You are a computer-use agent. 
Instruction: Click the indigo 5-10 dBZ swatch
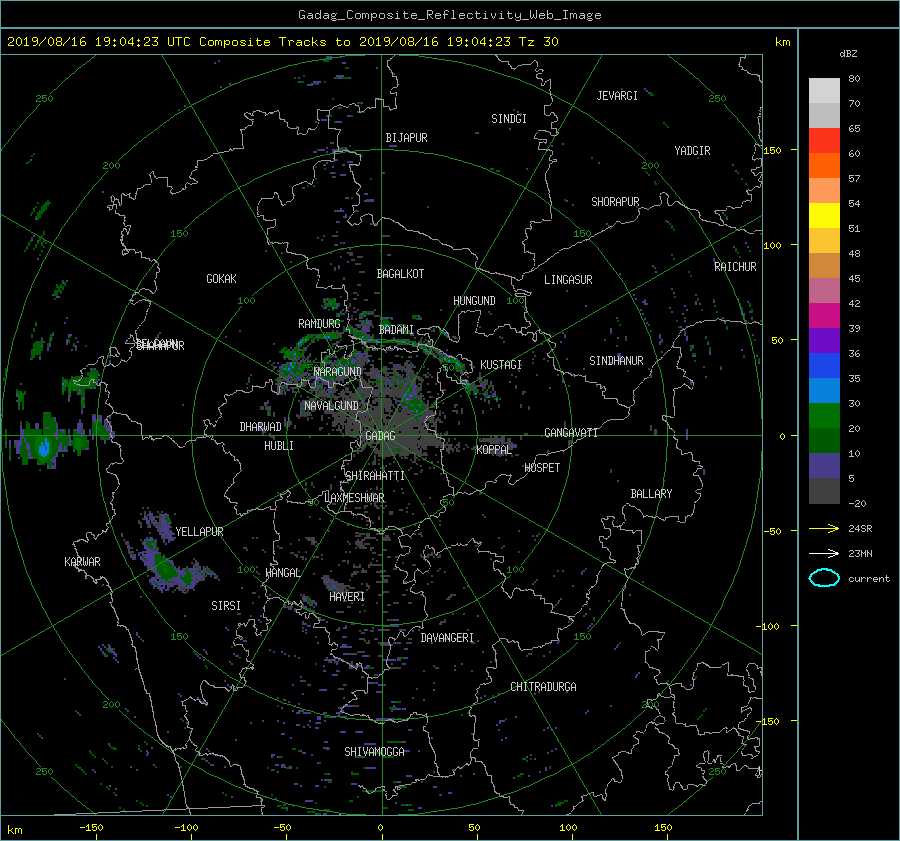click(824, 465)
